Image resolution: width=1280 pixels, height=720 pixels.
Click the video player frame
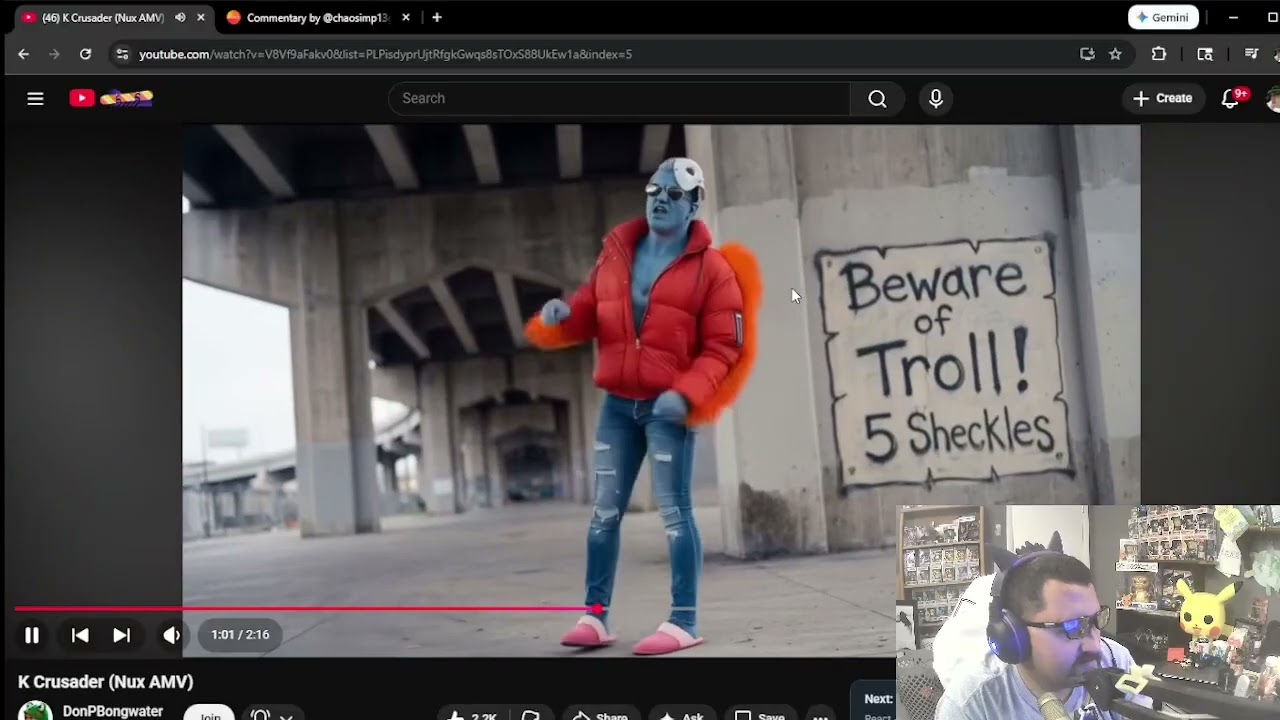point(661,390)
